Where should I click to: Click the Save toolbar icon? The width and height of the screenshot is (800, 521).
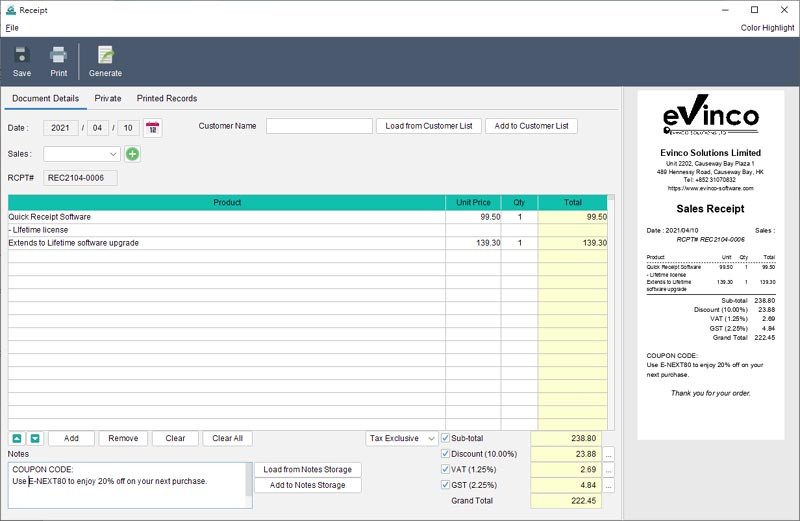[22, 56]
